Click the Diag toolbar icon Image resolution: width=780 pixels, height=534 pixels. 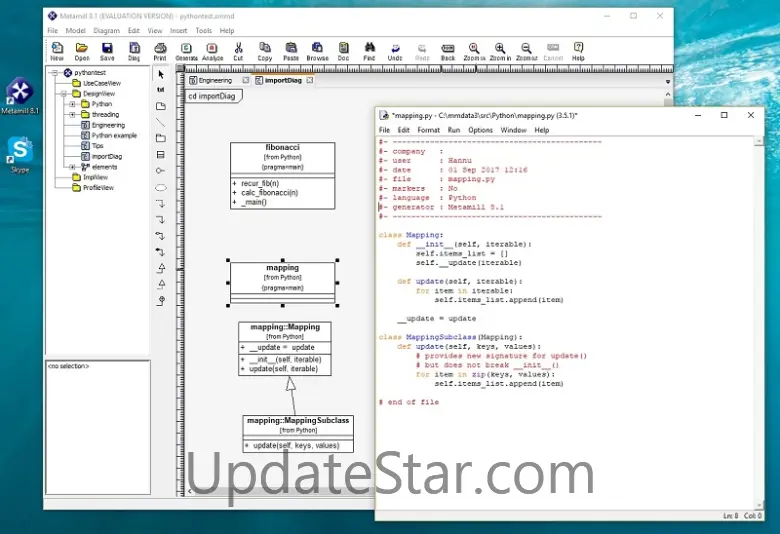point(134,51)
